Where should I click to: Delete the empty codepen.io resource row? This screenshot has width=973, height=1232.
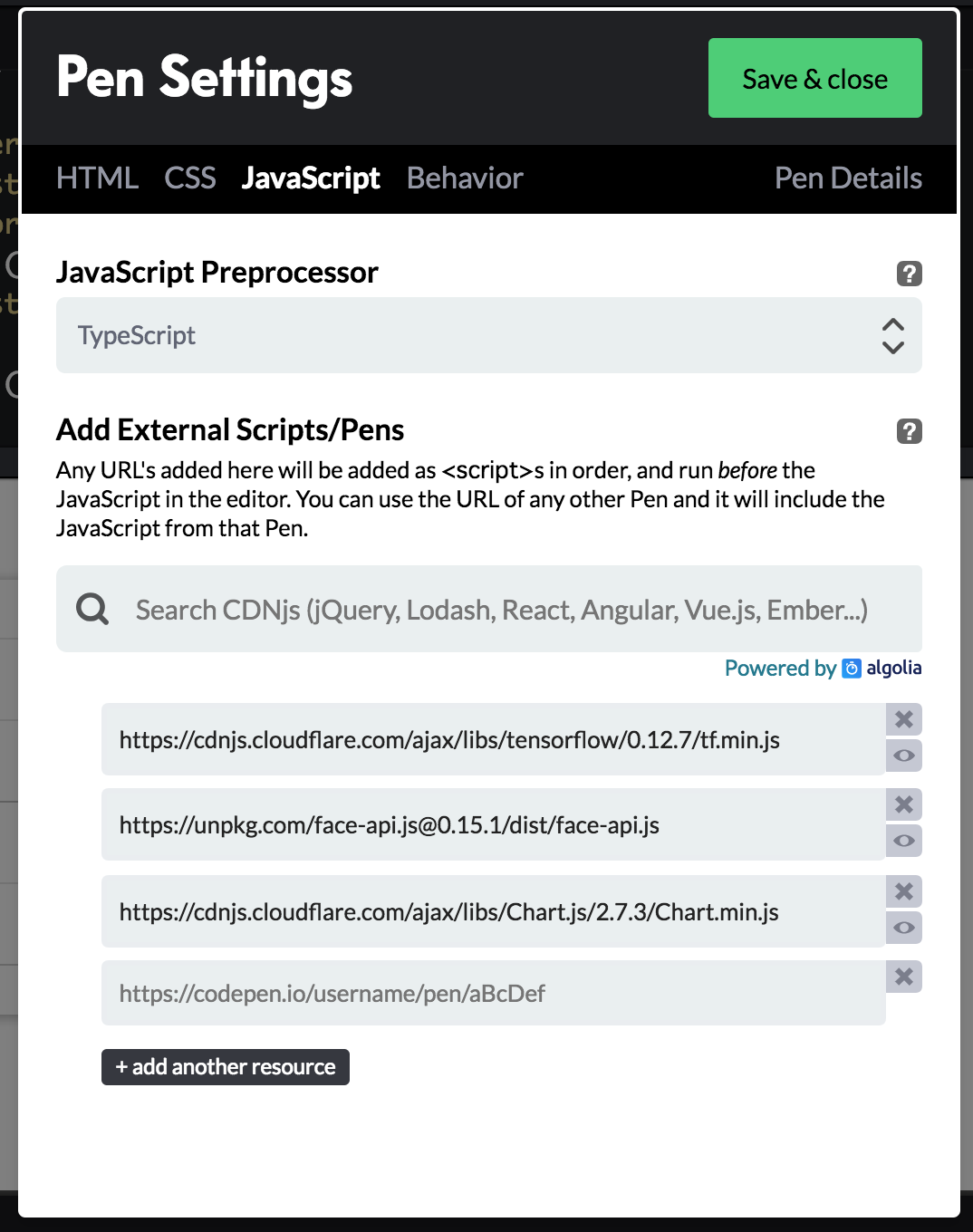[x=903, y=977]
